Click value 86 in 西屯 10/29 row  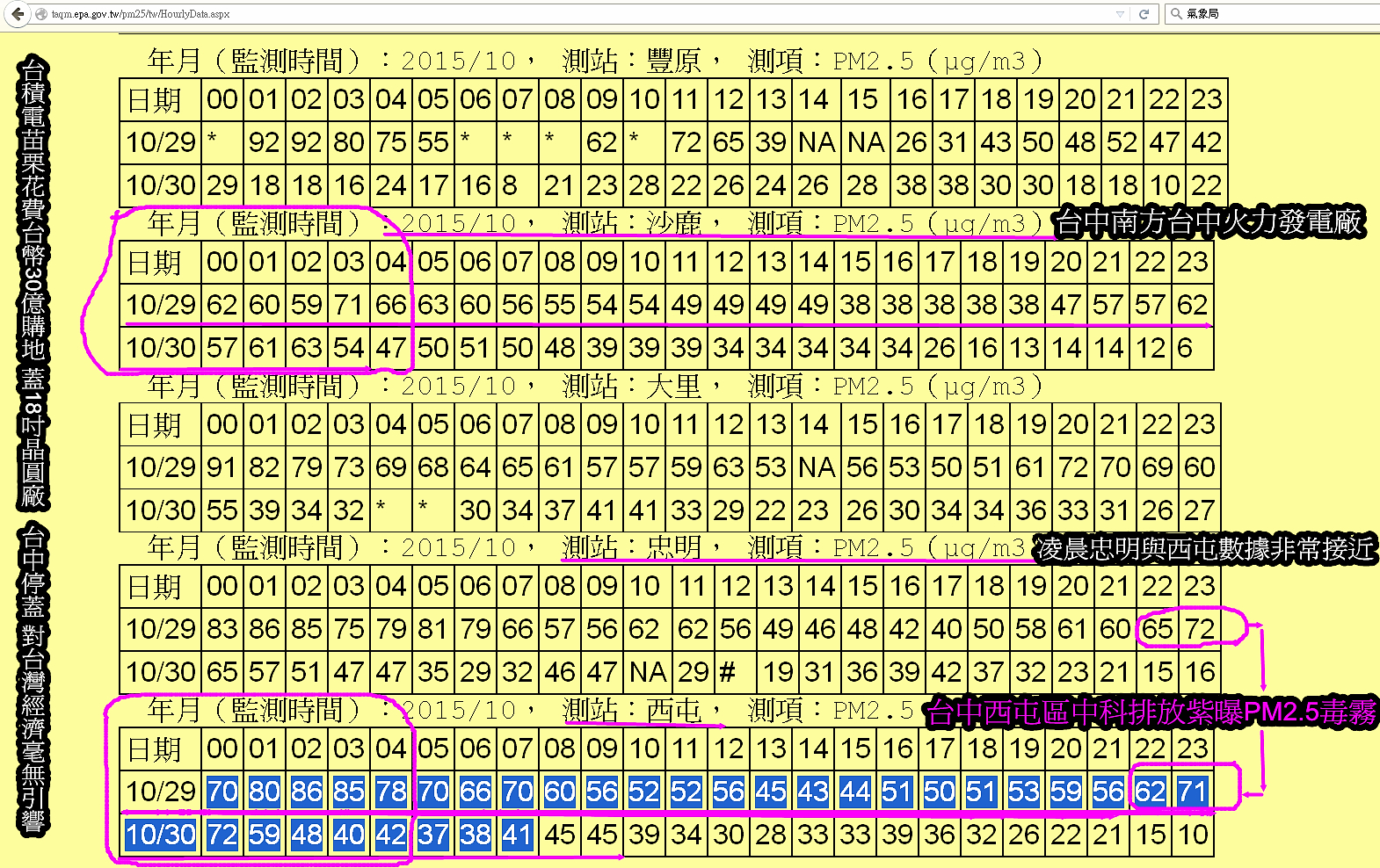pyautogui.click(x=307, y=792)
